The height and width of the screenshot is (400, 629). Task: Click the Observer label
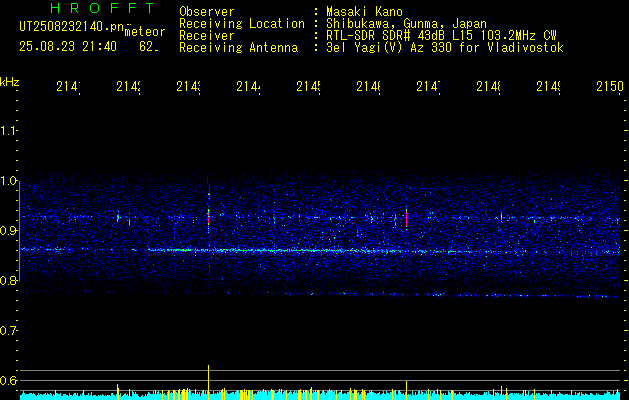207,12
